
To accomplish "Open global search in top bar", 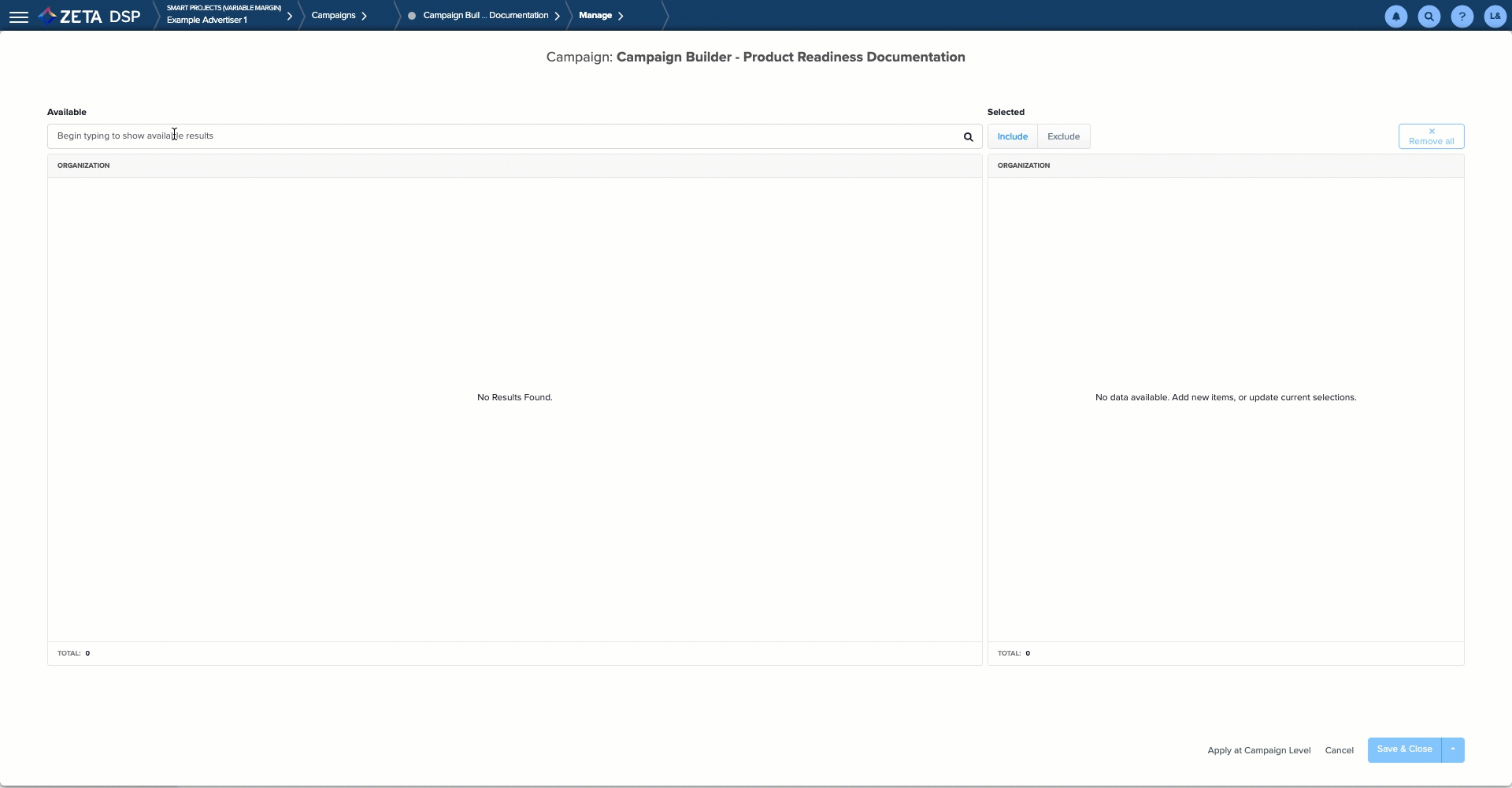I will click(x=1429, y=17).
